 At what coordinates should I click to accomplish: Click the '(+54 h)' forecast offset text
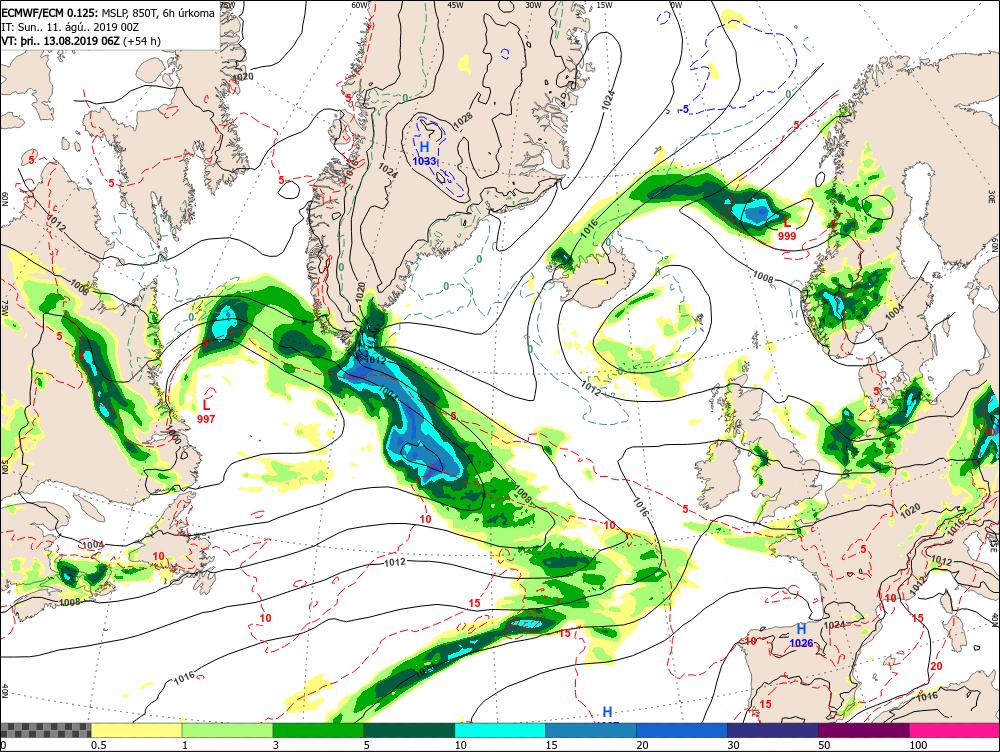coord(142,41)
